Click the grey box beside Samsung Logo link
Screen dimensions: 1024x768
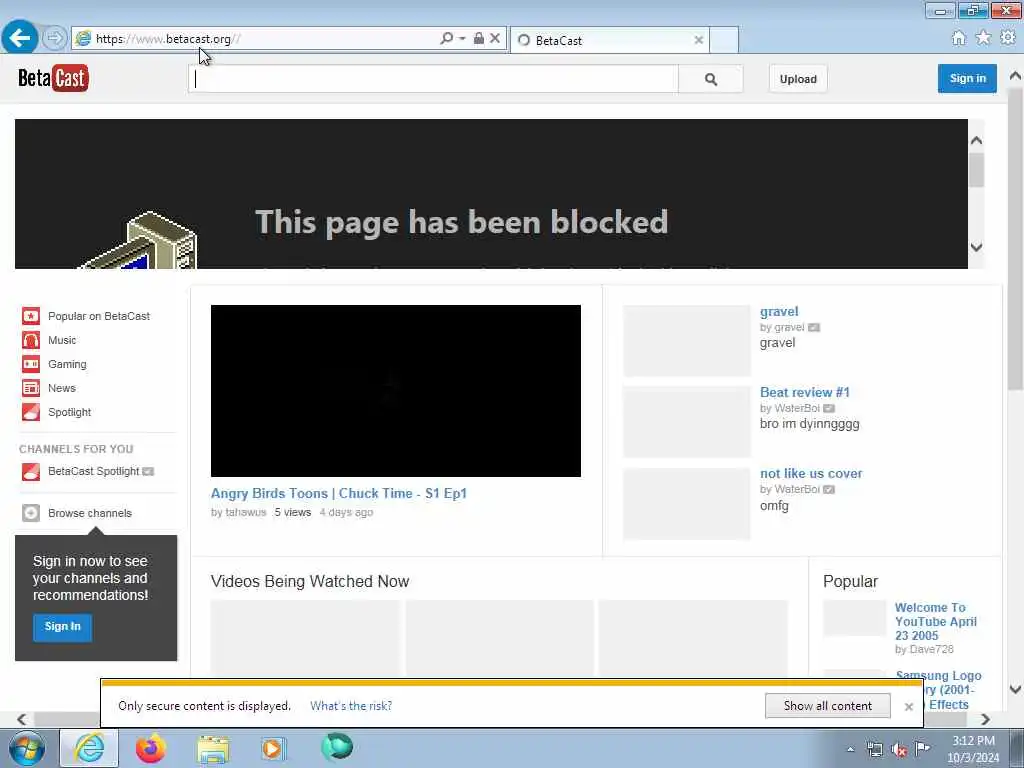click(855, 675)
